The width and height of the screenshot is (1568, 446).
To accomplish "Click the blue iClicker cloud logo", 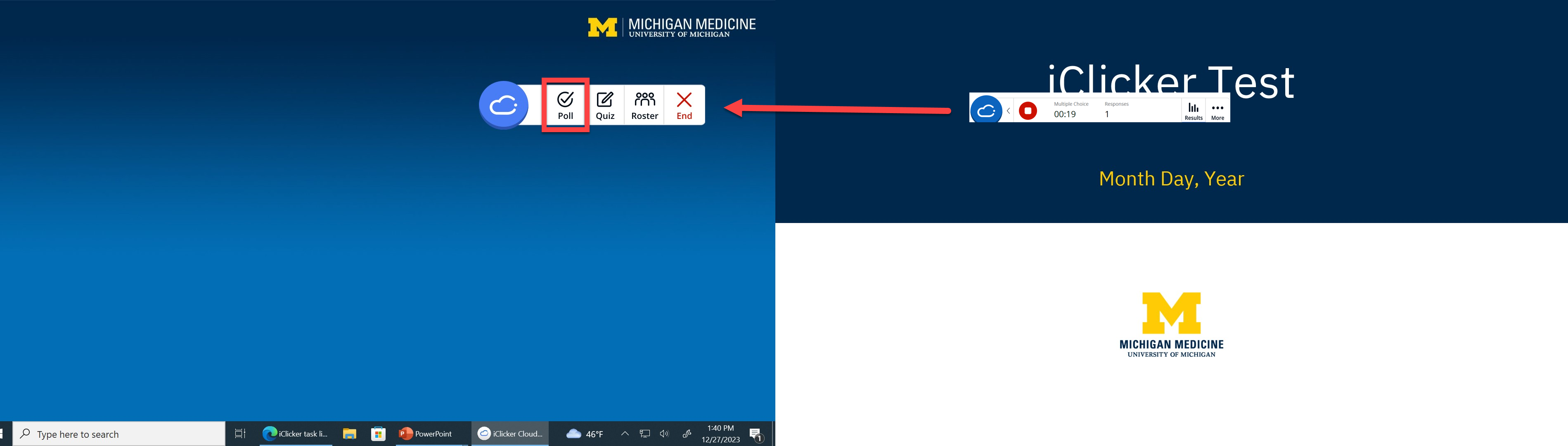I will (503, 105).
